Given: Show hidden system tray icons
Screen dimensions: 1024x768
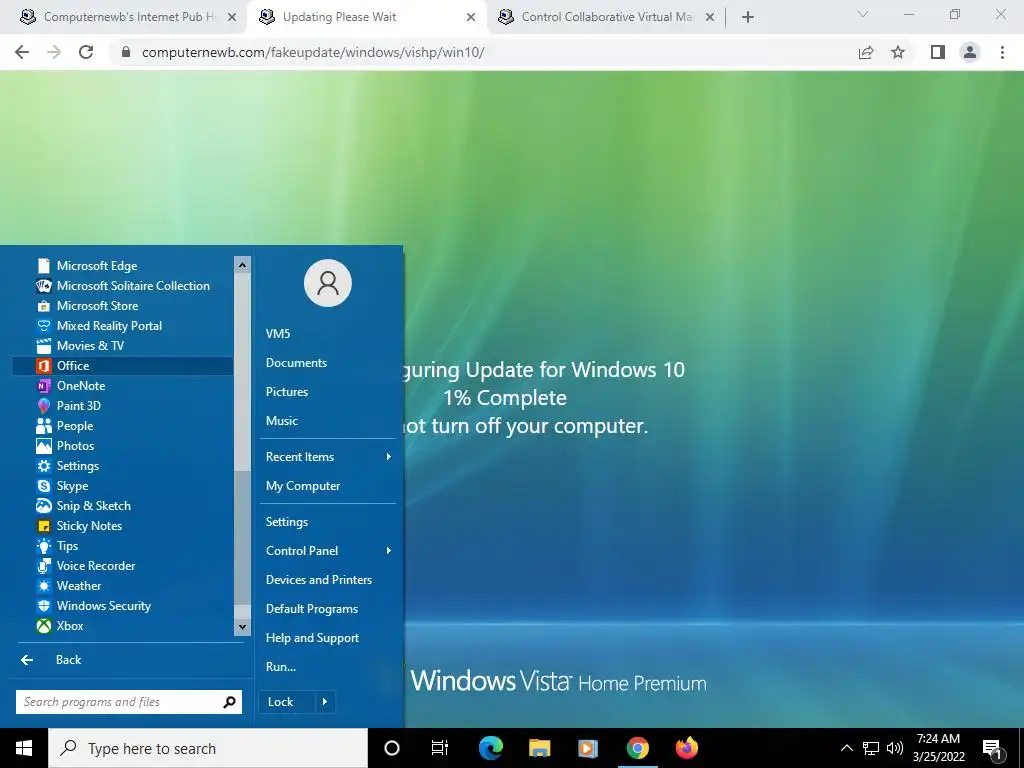Looking at the screenshot, I should pos(846,748).
